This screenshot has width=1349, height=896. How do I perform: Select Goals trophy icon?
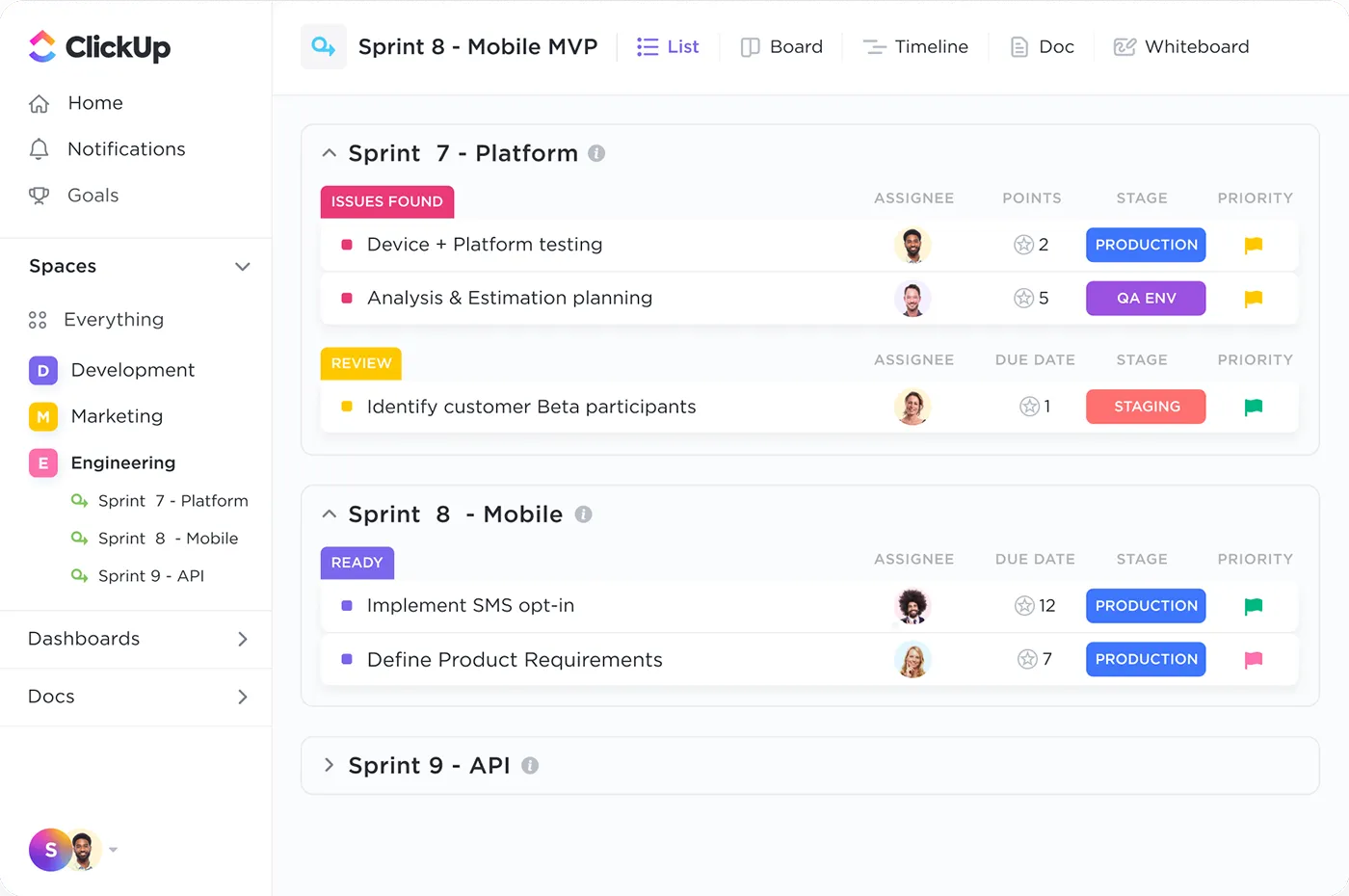point(39,196)
